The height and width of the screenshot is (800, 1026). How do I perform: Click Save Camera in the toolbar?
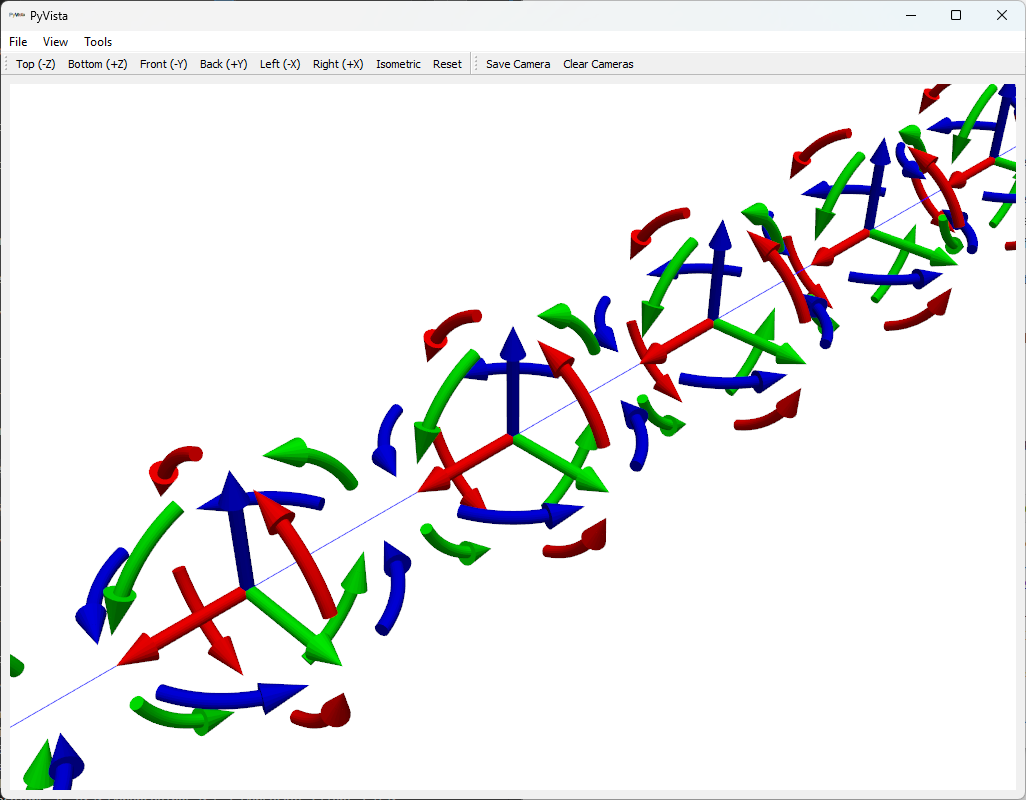(518, 64)
